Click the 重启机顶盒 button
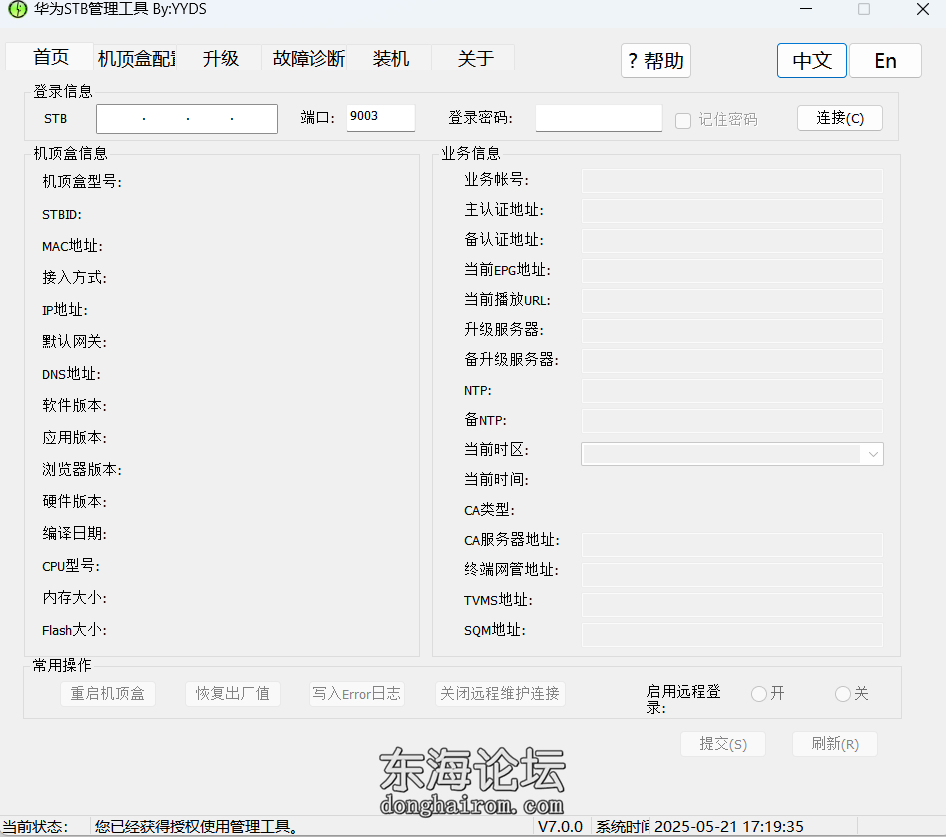 [x=108, y=693]
